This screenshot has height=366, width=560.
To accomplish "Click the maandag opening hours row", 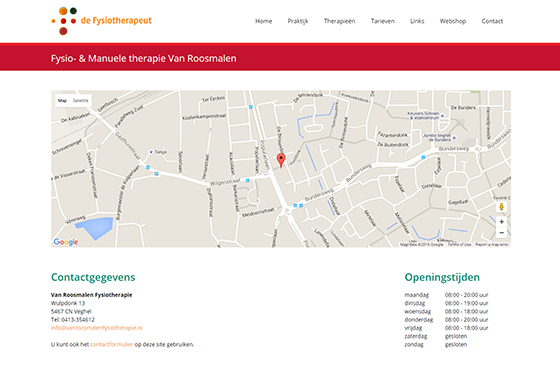I will 446,295.
